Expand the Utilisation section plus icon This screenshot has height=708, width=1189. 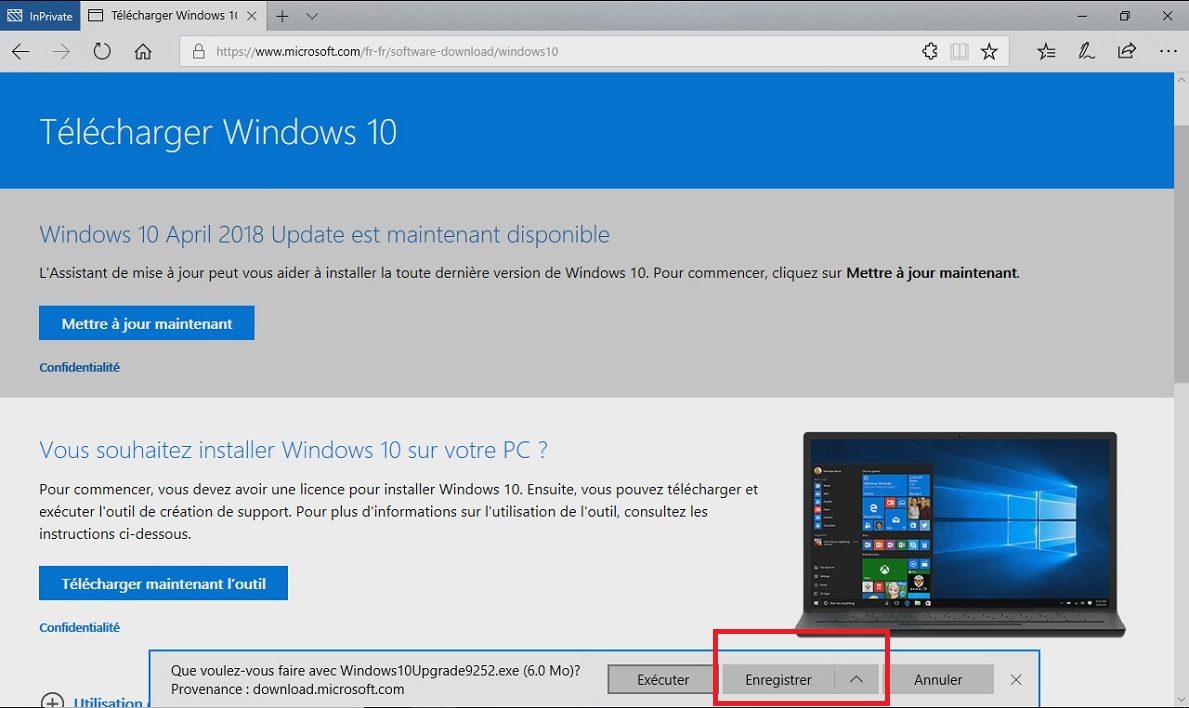tap(52, 702)
